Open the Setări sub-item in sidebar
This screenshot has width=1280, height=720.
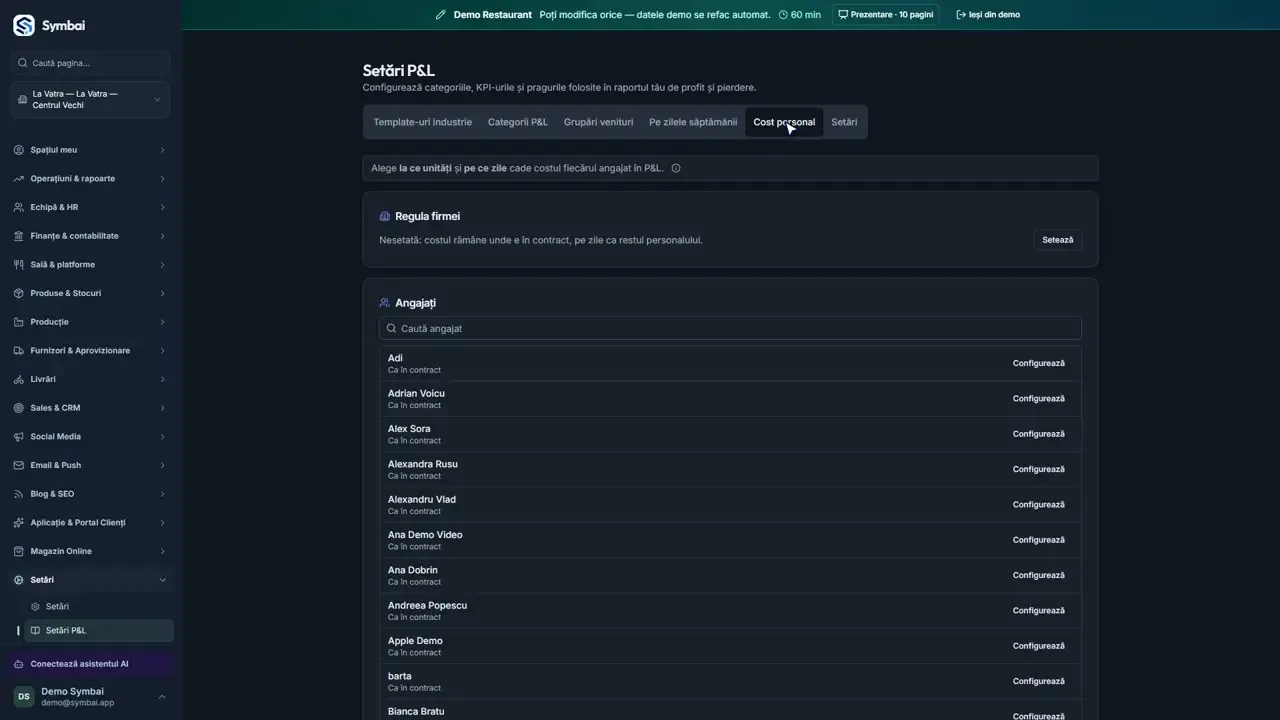tap(97, 606)
